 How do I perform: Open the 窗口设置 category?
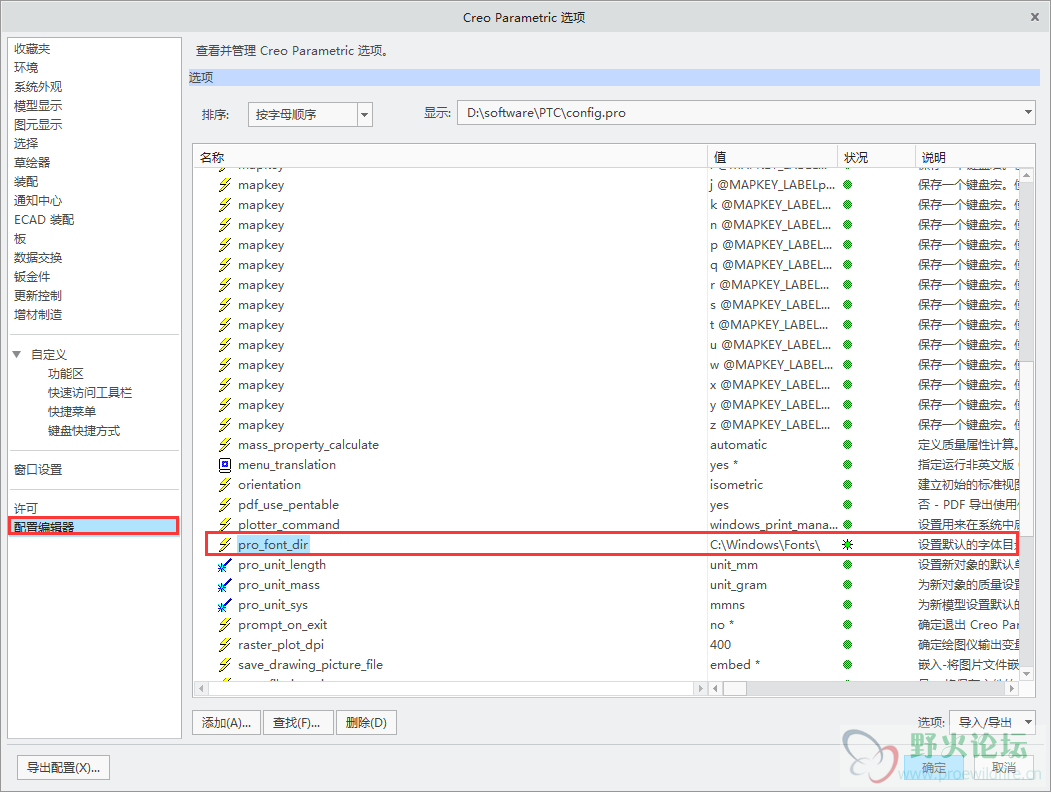point(38,470)
